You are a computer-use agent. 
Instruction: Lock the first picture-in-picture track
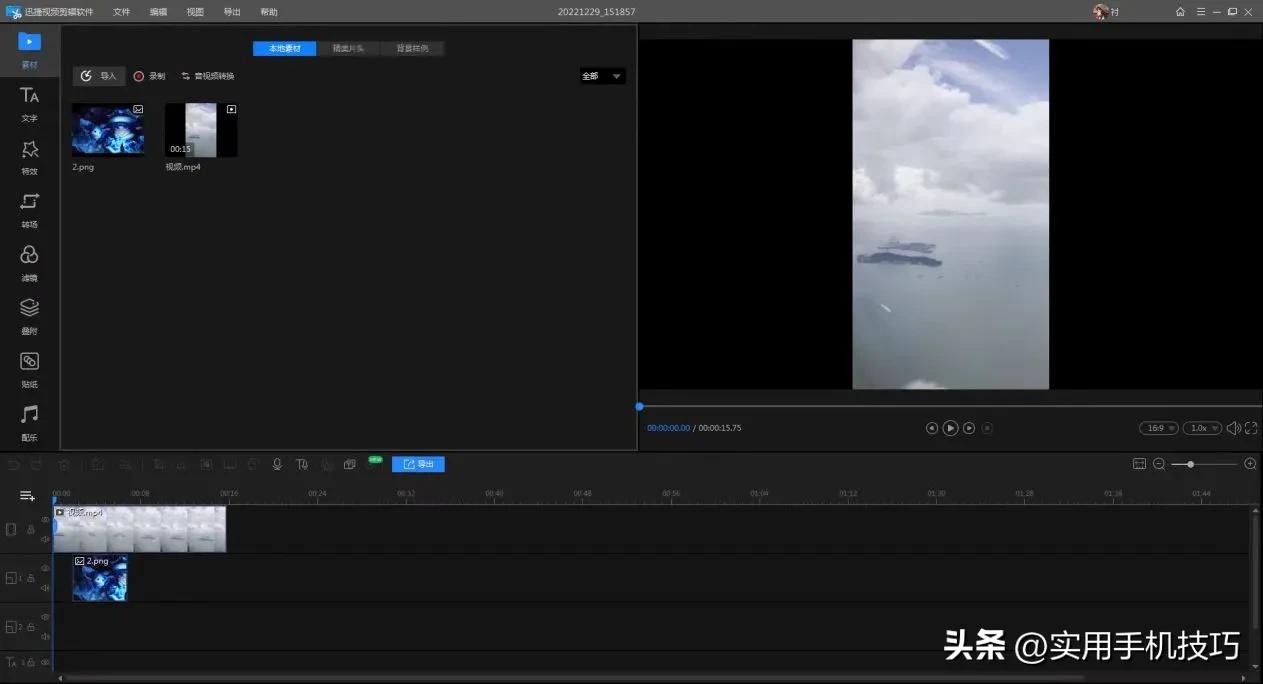pos(31,577)
